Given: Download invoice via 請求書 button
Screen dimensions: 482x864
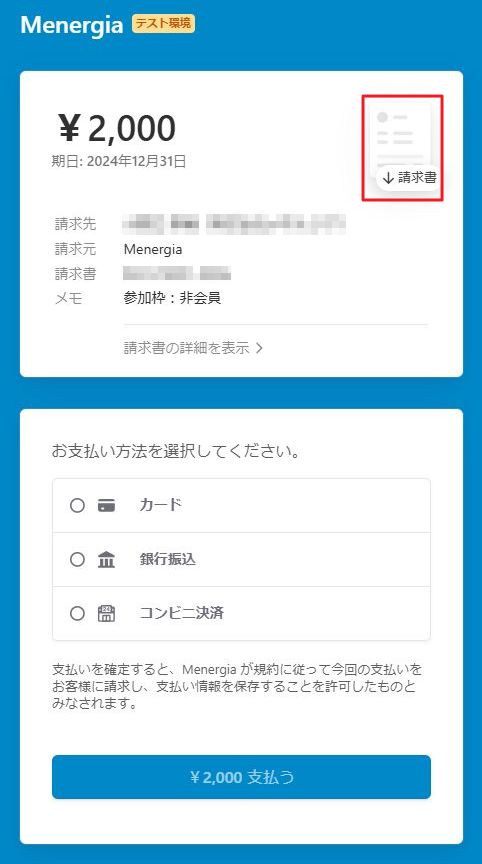Looking at the screenshot, I should pyautogui.click(x=410, y=177).
